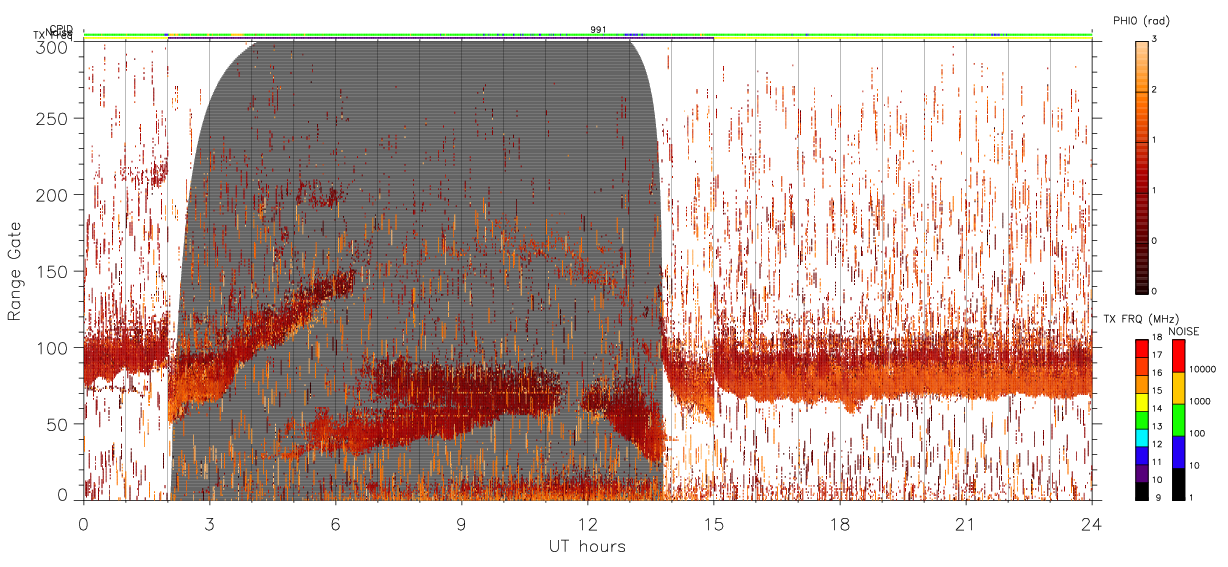Screen dimensions: 1228x567
Task: Click the 1000 label on NOISE scale
Action: click(x=1201, y=401)
